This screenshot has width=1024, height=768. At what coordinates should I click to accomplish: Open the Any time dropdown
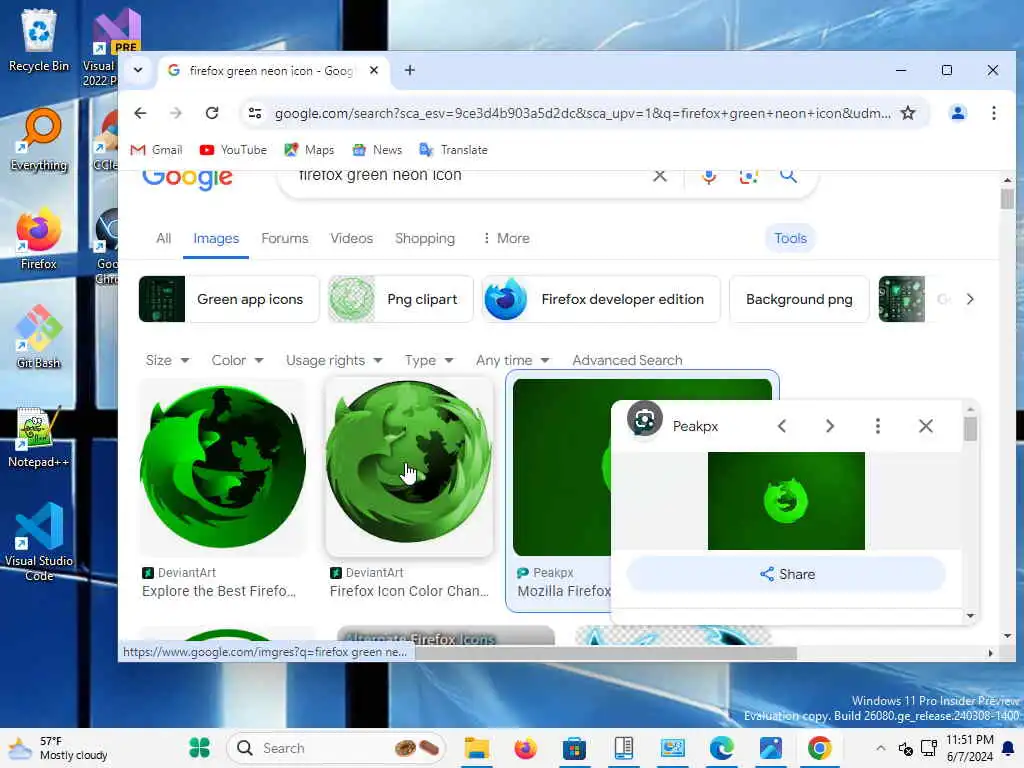[x=513, y=360]
